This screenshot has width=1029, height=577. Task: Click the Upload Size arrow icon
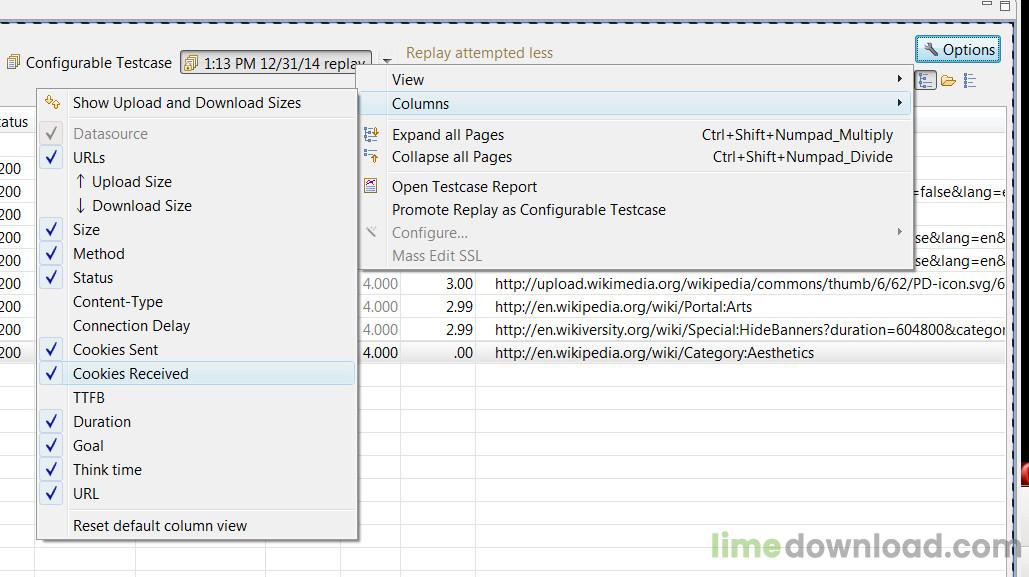[83, 181]
